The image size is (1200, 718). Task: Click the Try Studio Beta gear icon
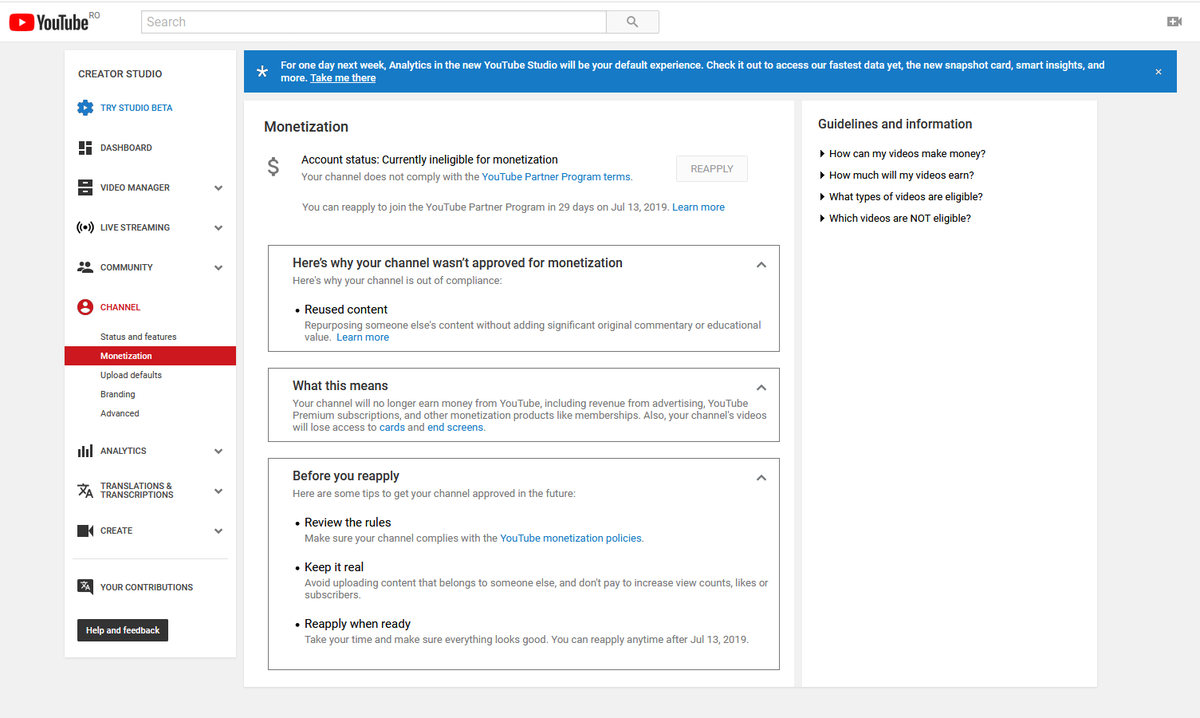(x=85, y=108)
